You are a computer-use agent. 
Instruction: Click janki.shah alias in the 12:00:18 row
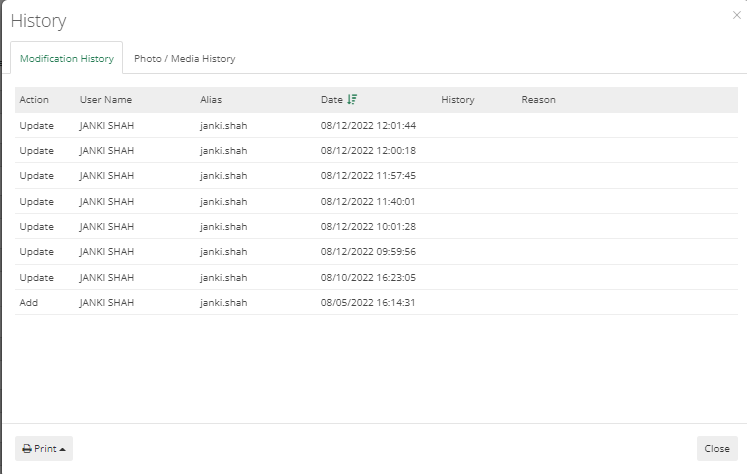click(223, 151)
